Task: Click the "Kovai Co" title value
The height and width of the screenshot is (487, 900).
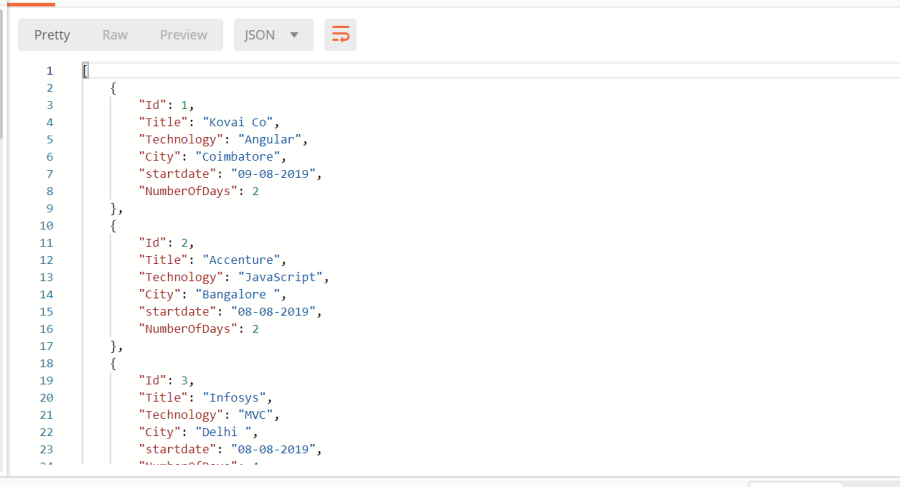Action: 239,122
